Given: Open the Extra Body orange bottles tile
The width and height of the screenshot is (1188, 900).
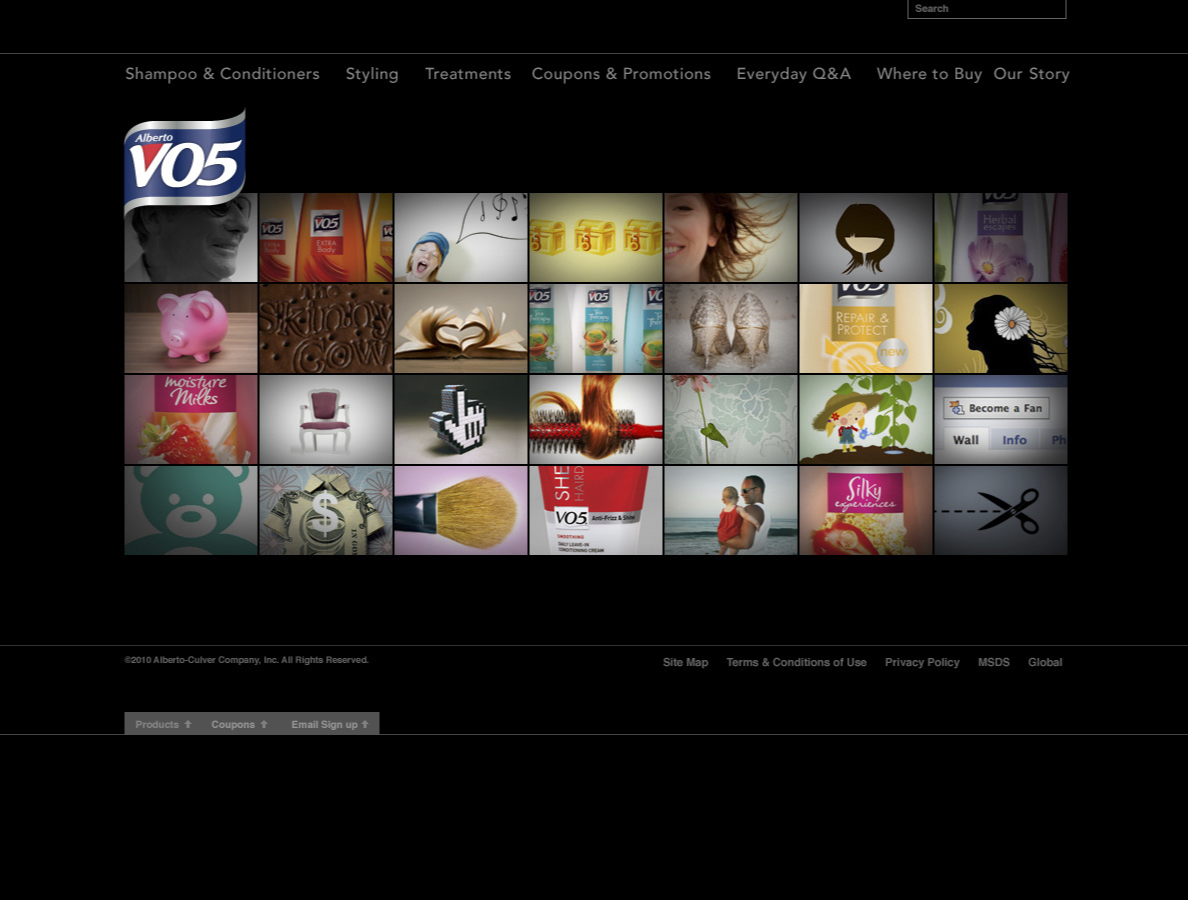Looking at the screenshot, I should [326, 238].
